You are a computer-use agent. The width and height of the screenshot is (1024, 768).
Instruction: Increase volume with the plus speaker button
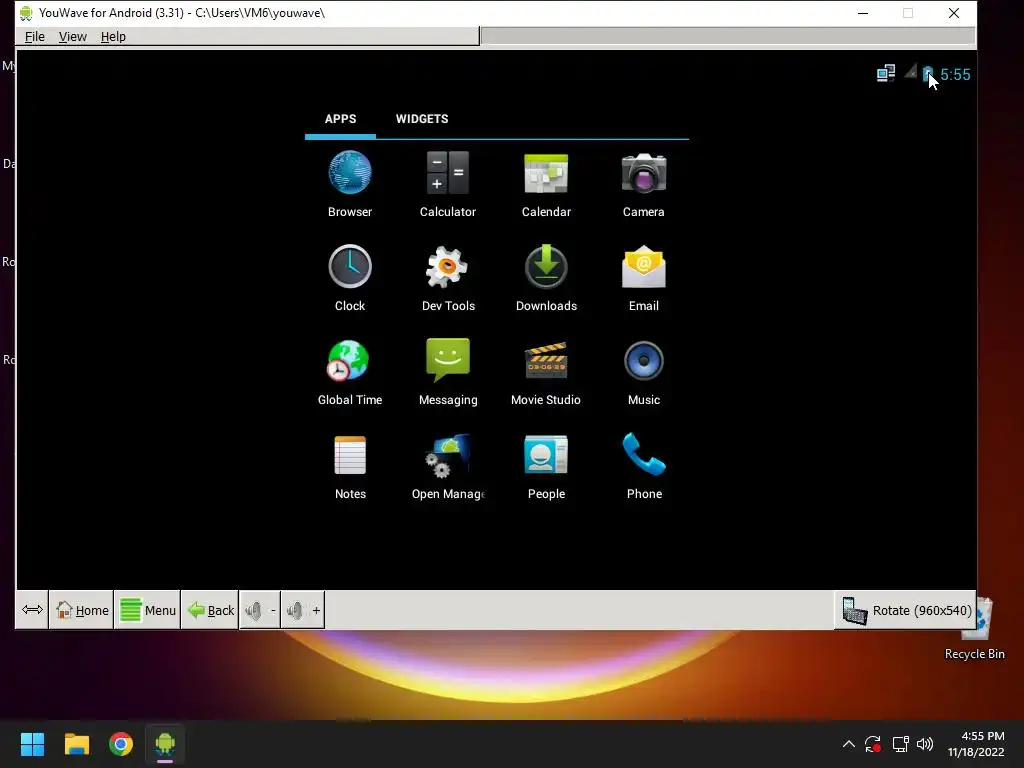(x=302, y=610)
